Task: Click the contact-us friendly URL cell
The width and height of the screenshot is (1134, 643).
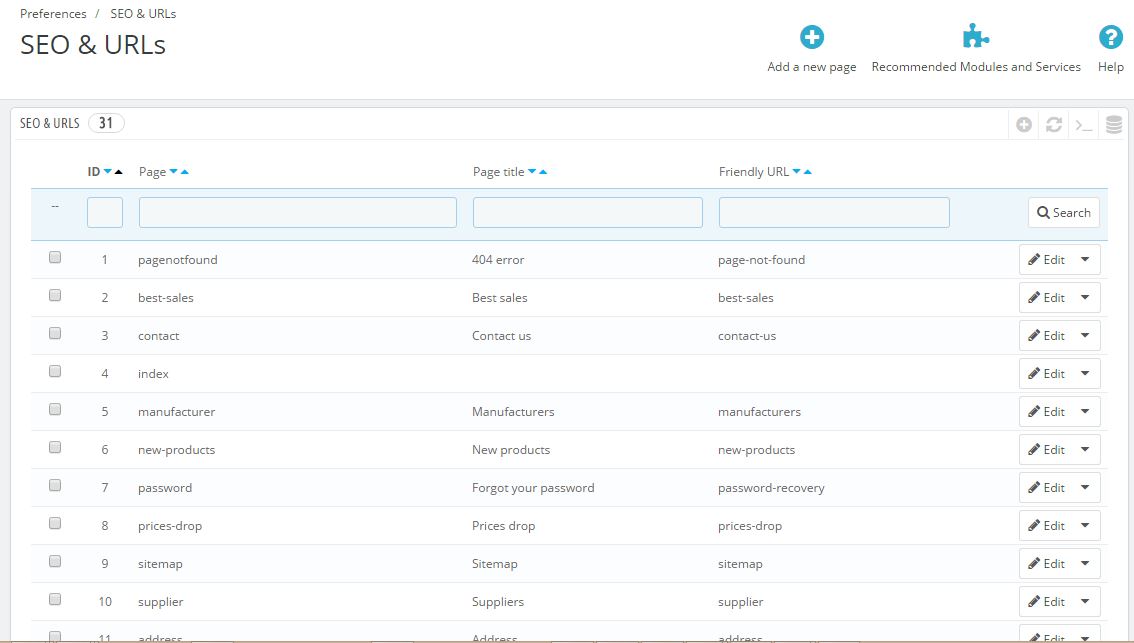Action: click(747, 336)
